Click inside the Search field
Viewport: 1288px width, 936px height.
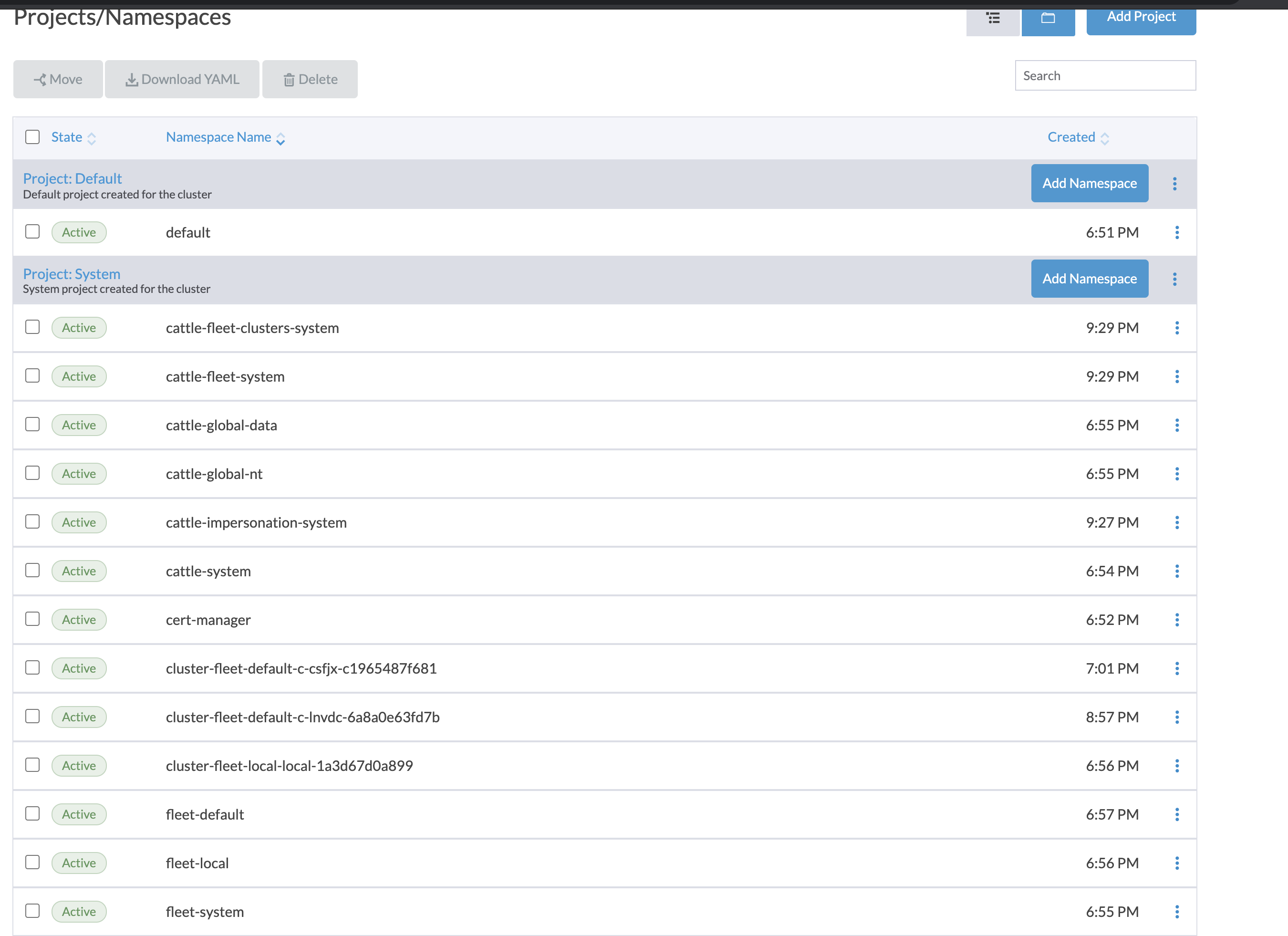[x=1105, y=75]
